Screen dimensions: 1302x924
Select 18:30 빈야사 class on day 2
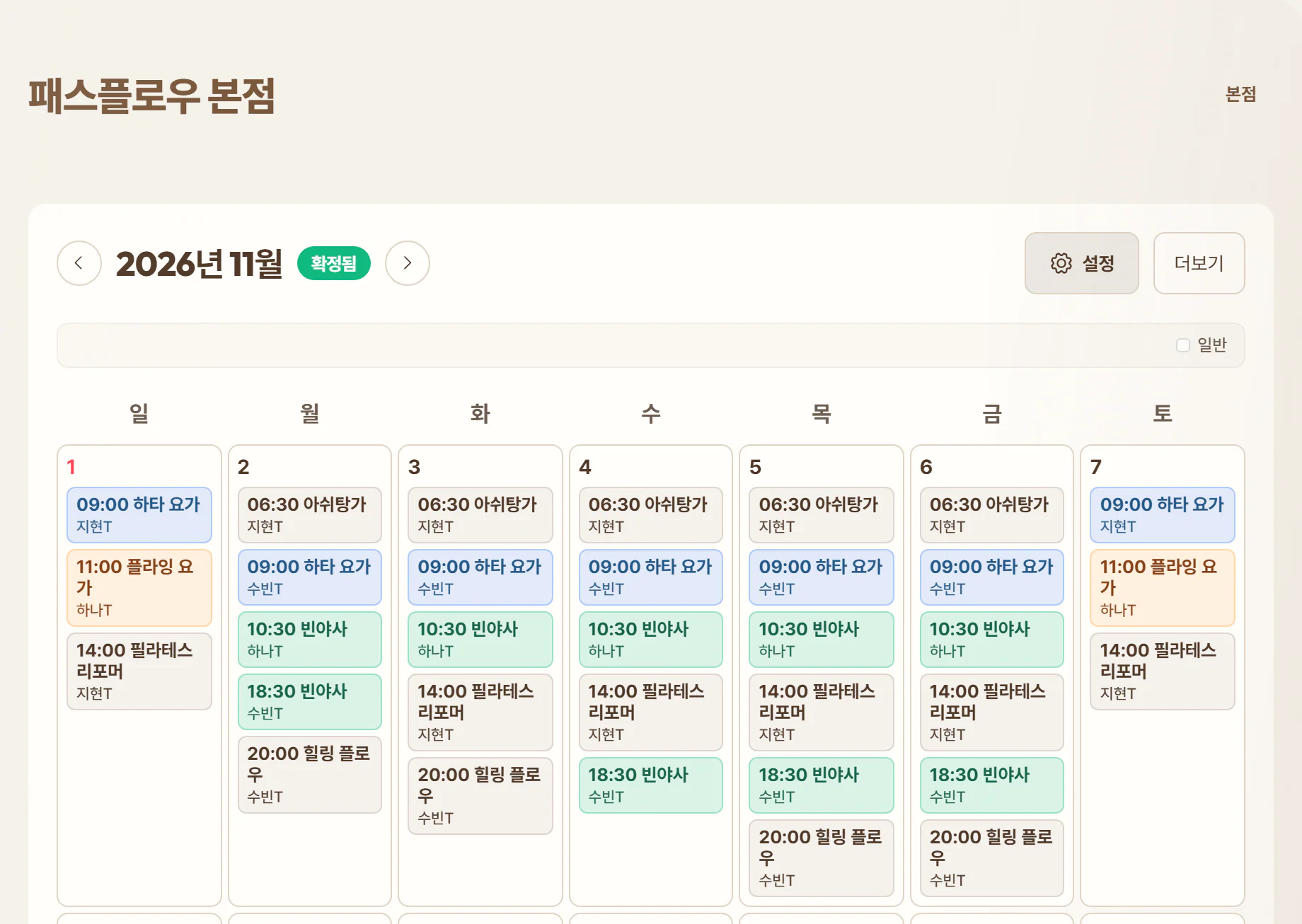pos(310,702)
